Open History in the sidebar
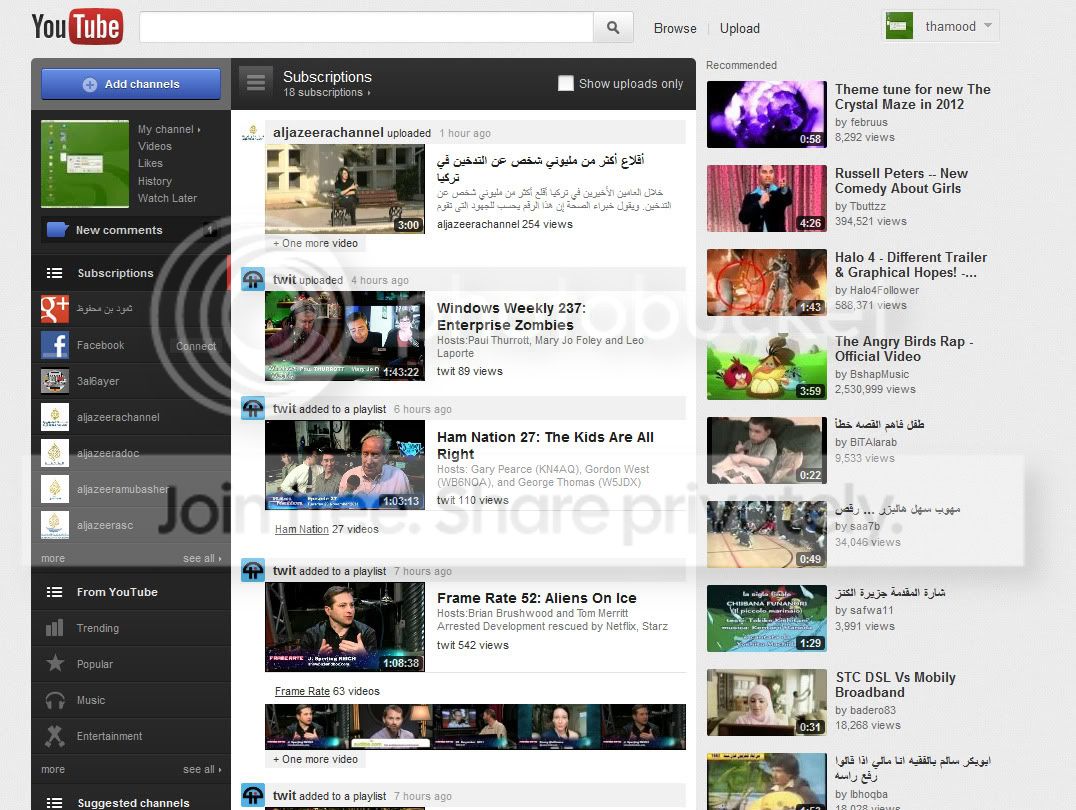This screenshot has width=1076, height=810. coord(154,181)
